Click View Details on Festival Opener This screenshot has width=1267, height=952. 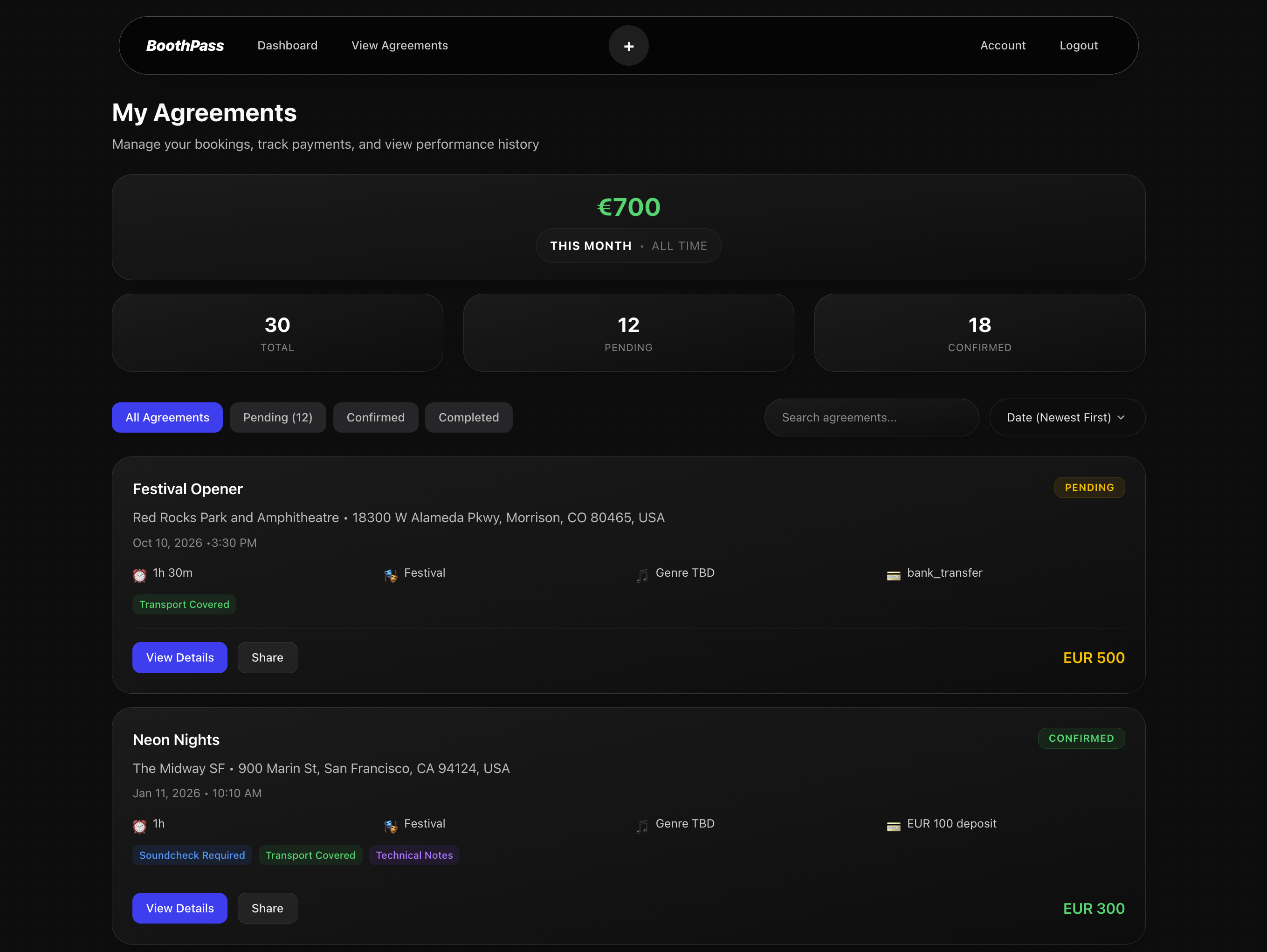coord(179,657)
